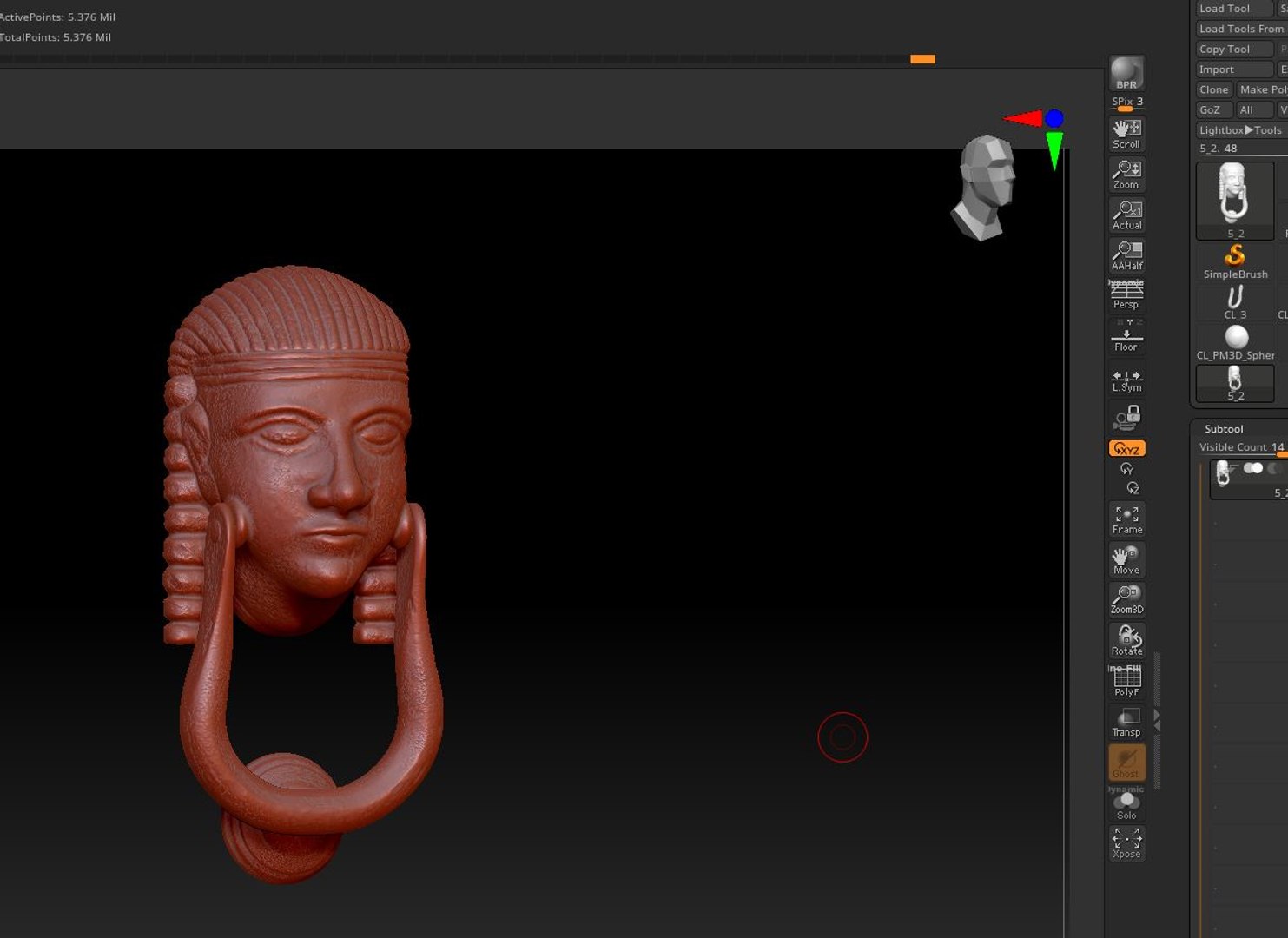Toggle Transp transparency mode

tap(1126, 722)
